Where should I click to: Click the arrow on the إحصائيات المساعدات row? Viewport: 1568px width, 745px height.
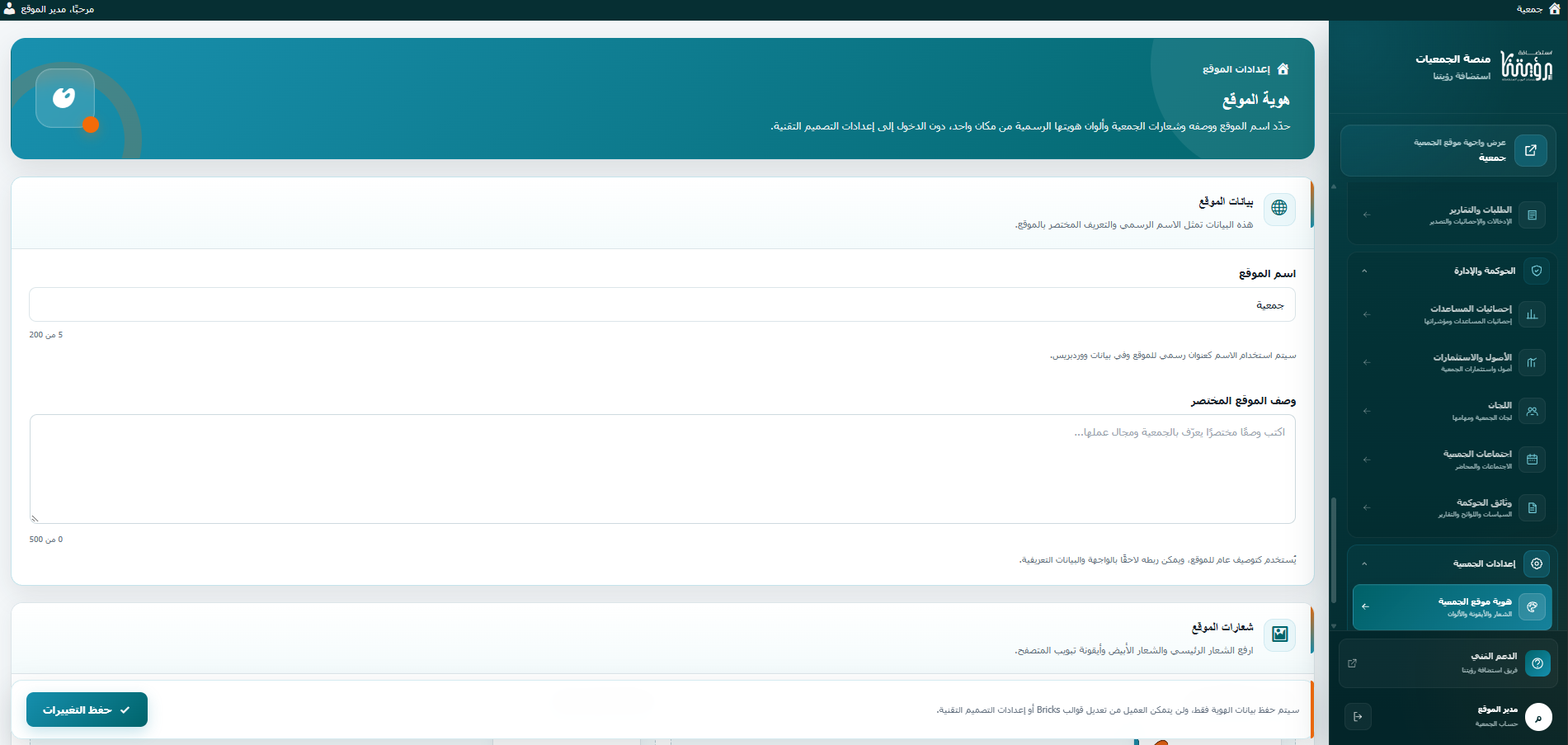tap(1367, 314)
